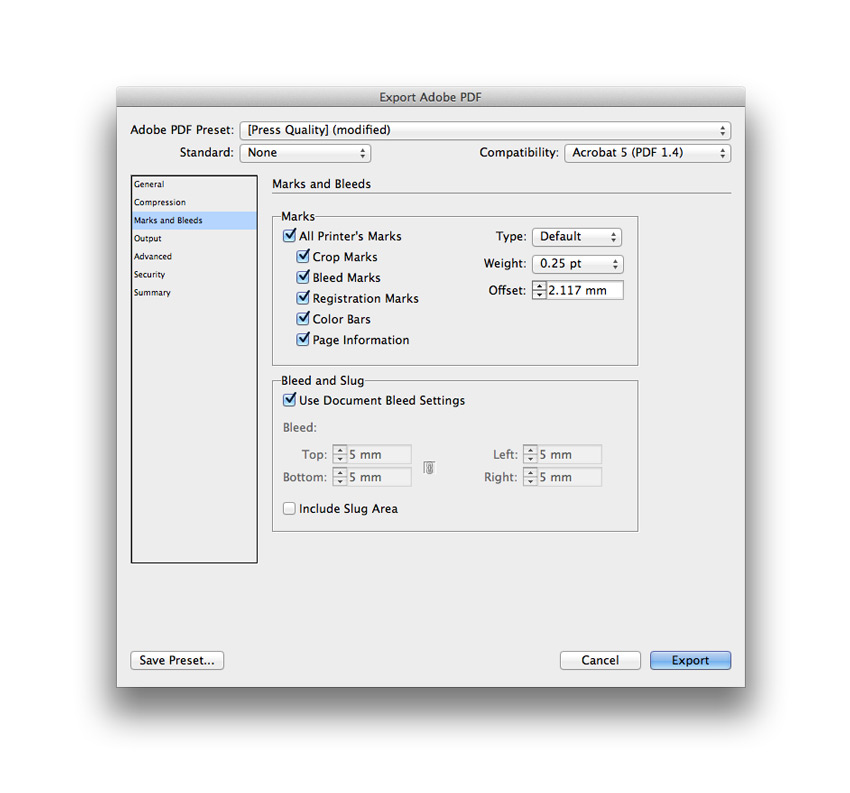The height and width of the screenshot is (793, 850).
Task: Select General in the sidebar list
Action: (x=150, y=184)
